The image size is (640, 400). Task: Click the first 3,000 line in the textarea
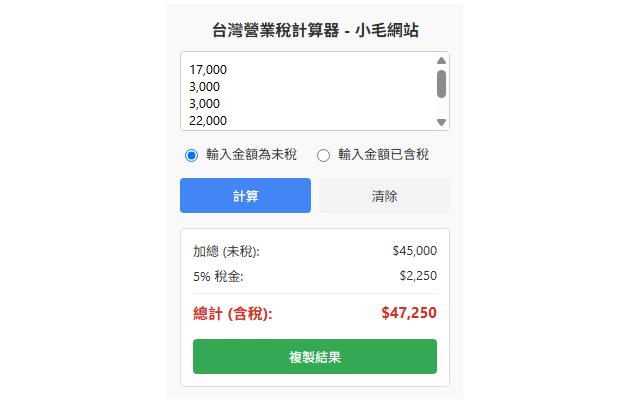click(204, 87)
